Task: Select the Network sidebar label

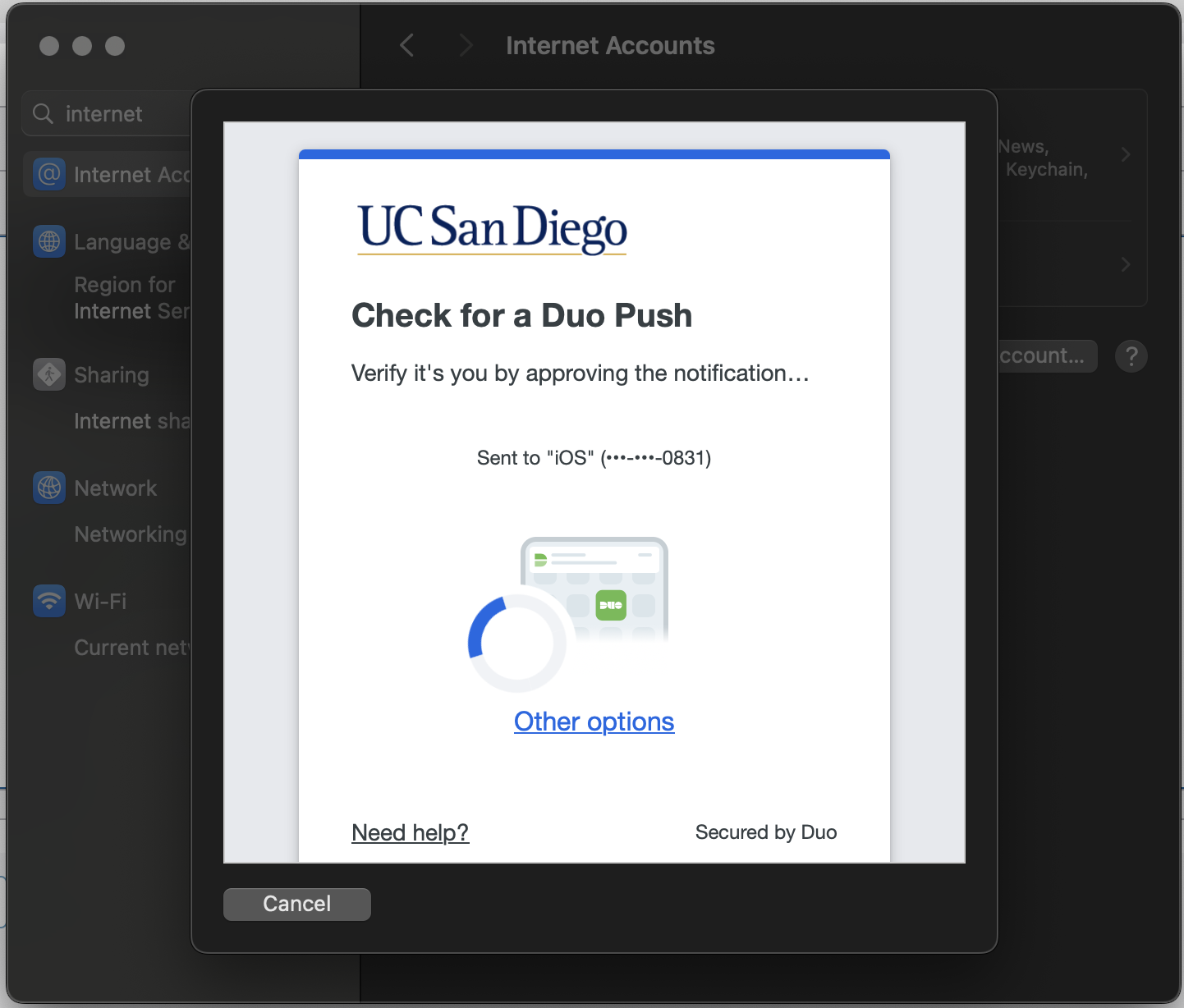Action: point(115,488)
